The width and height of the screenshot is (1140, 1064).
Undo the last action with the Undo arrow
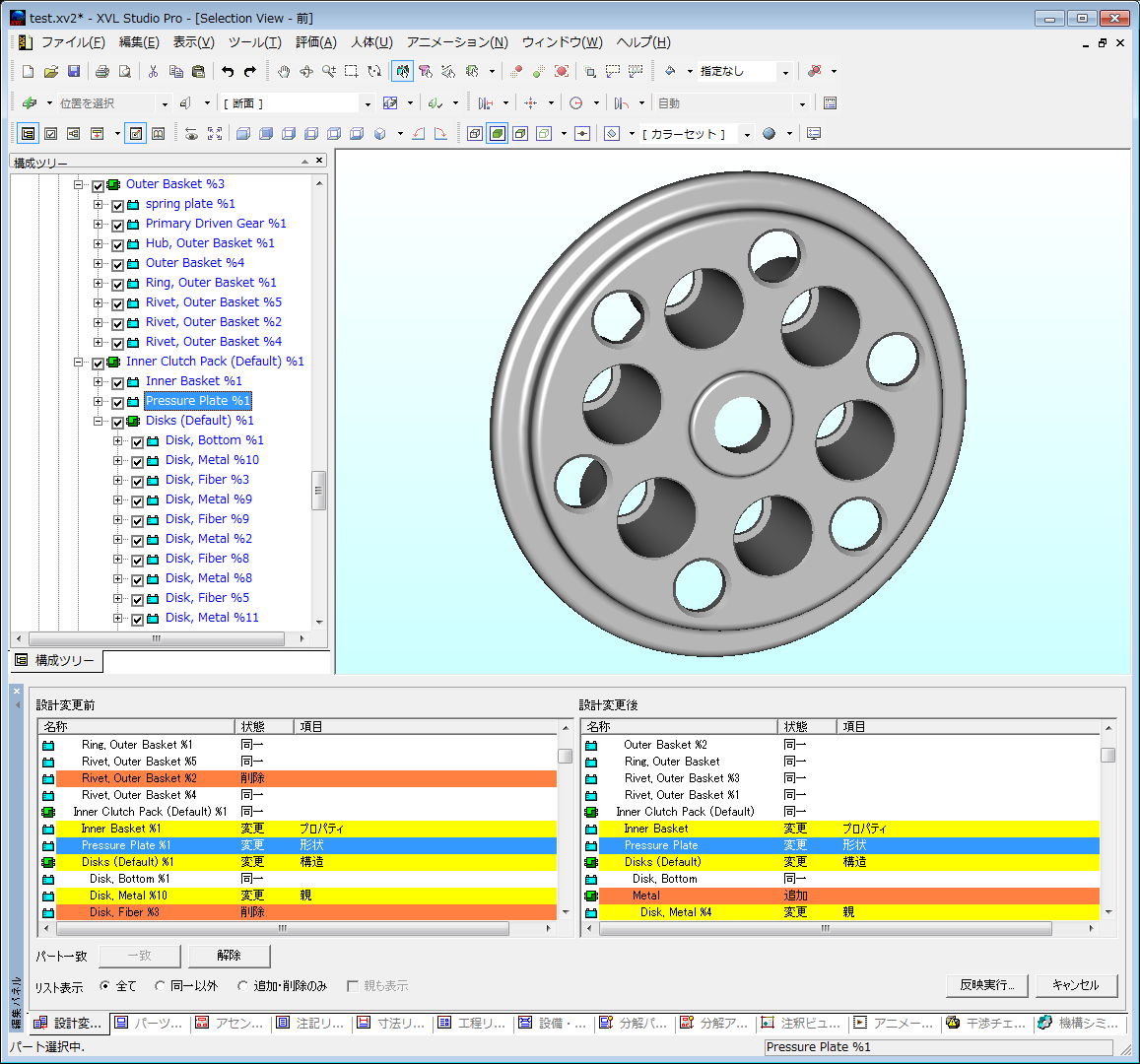(228, 71)
